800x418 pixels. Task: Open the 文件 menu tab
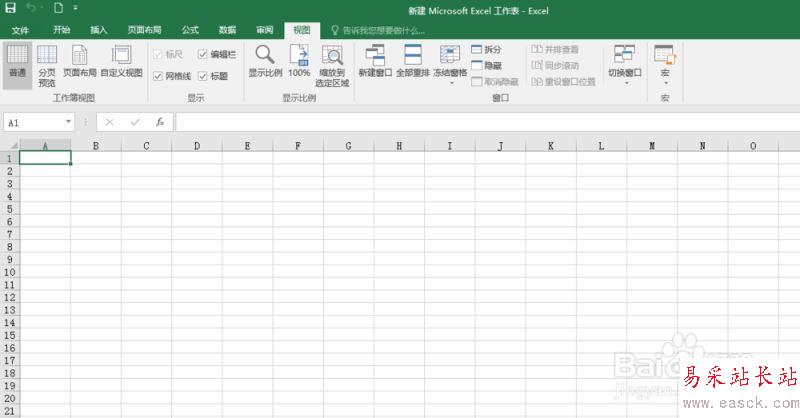tap(20, 30)
